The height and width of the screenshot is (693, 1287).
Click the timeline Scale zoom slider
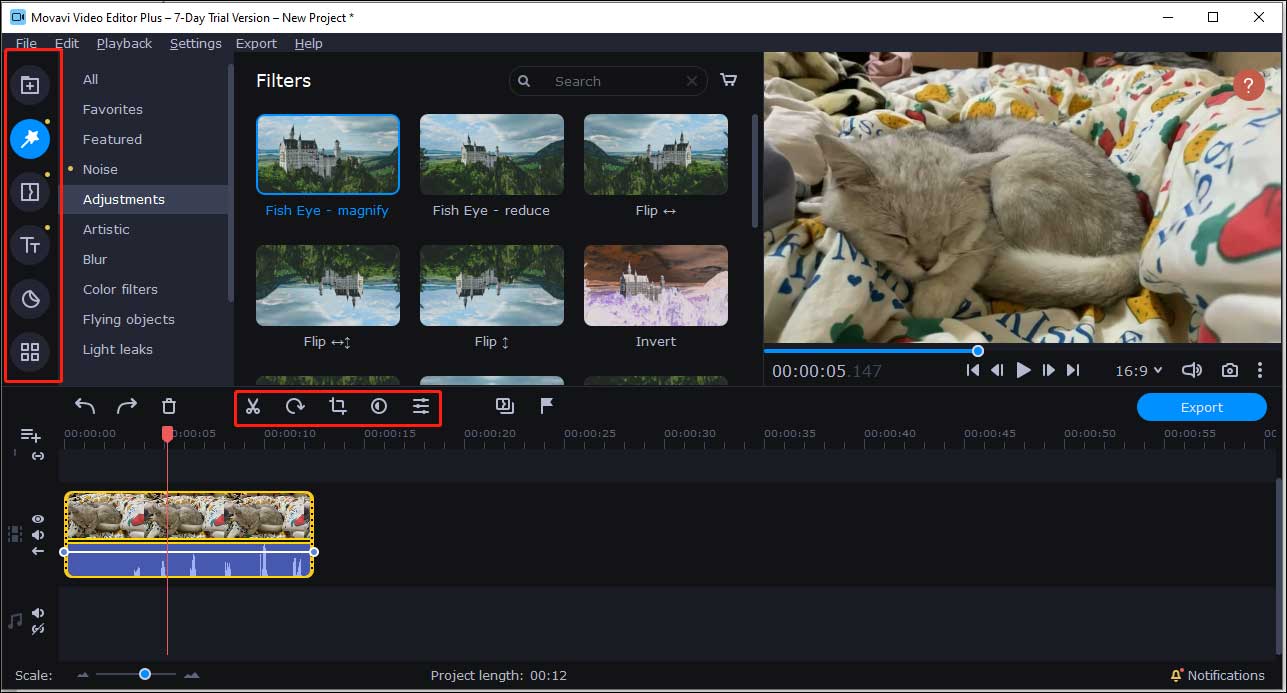(x=145, y=675)
